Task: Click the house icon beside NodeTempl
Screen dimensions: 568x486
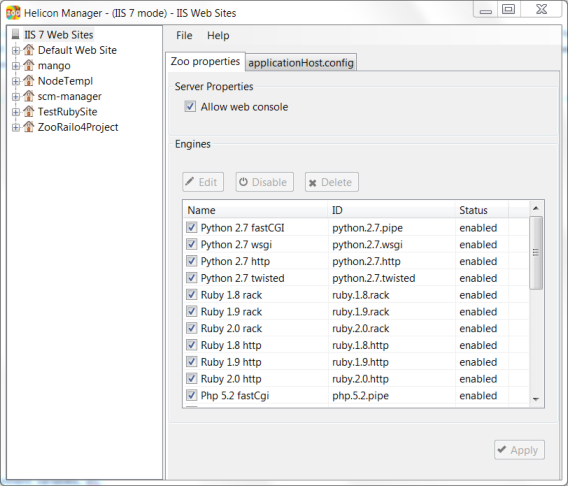Action: click(x=29, y=80)
